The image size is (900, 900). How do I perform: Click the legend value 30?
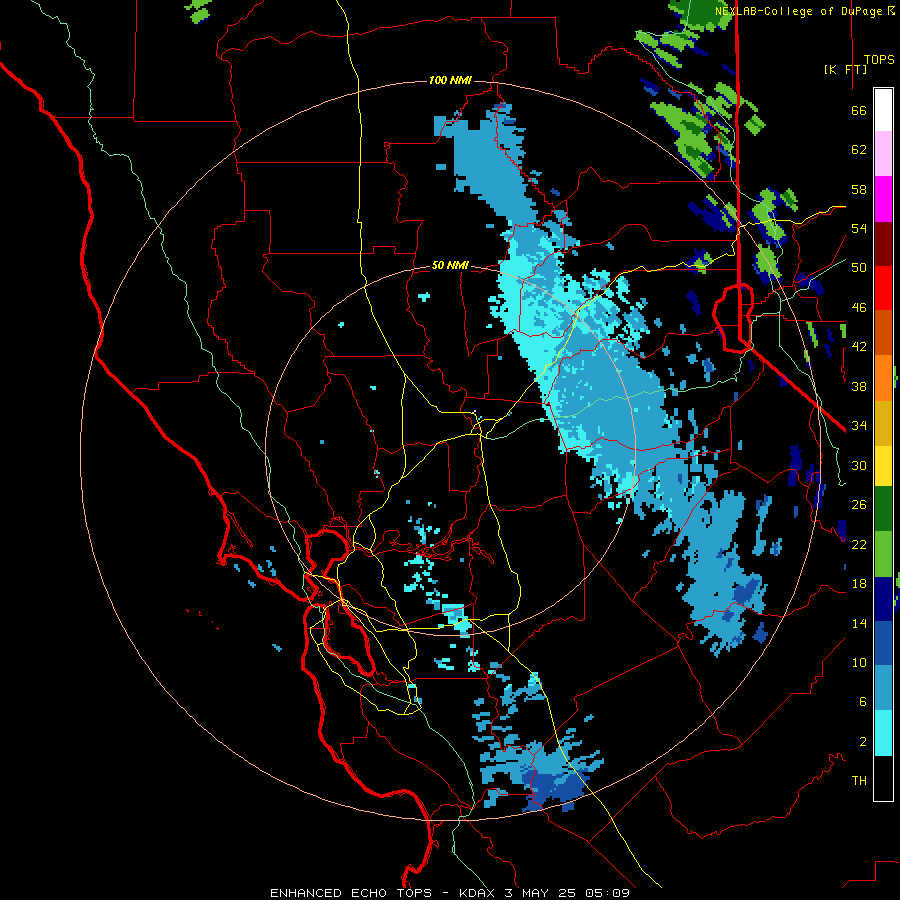point(859,465)
